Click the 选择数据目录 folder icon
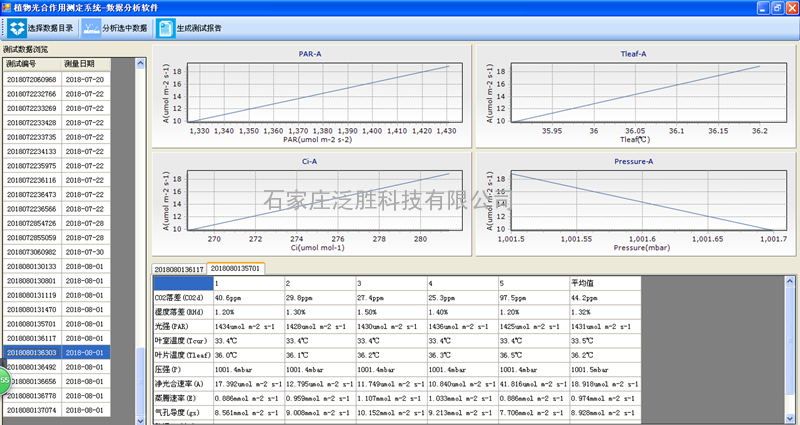800x425 pixels. point(16,28)
